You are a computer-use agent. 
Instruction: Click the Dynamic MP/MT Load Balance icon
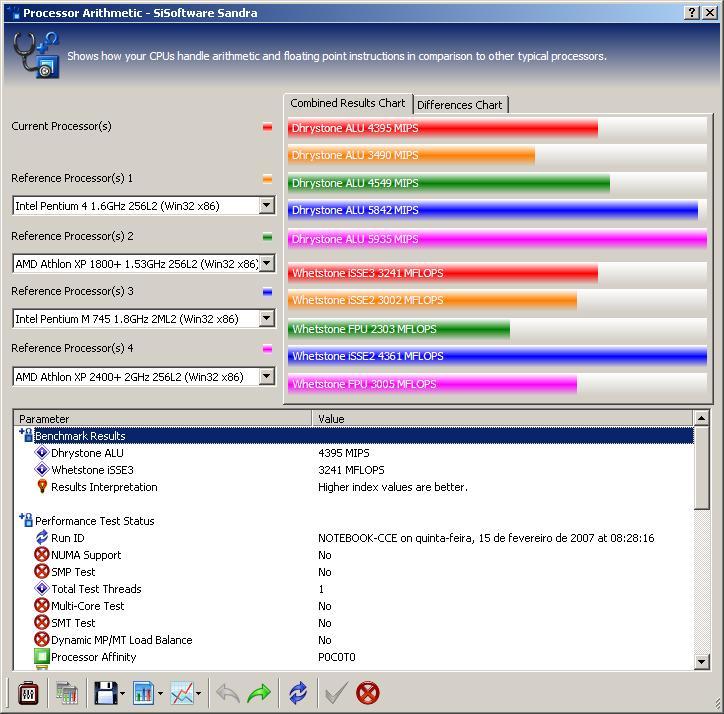[42, 639]
